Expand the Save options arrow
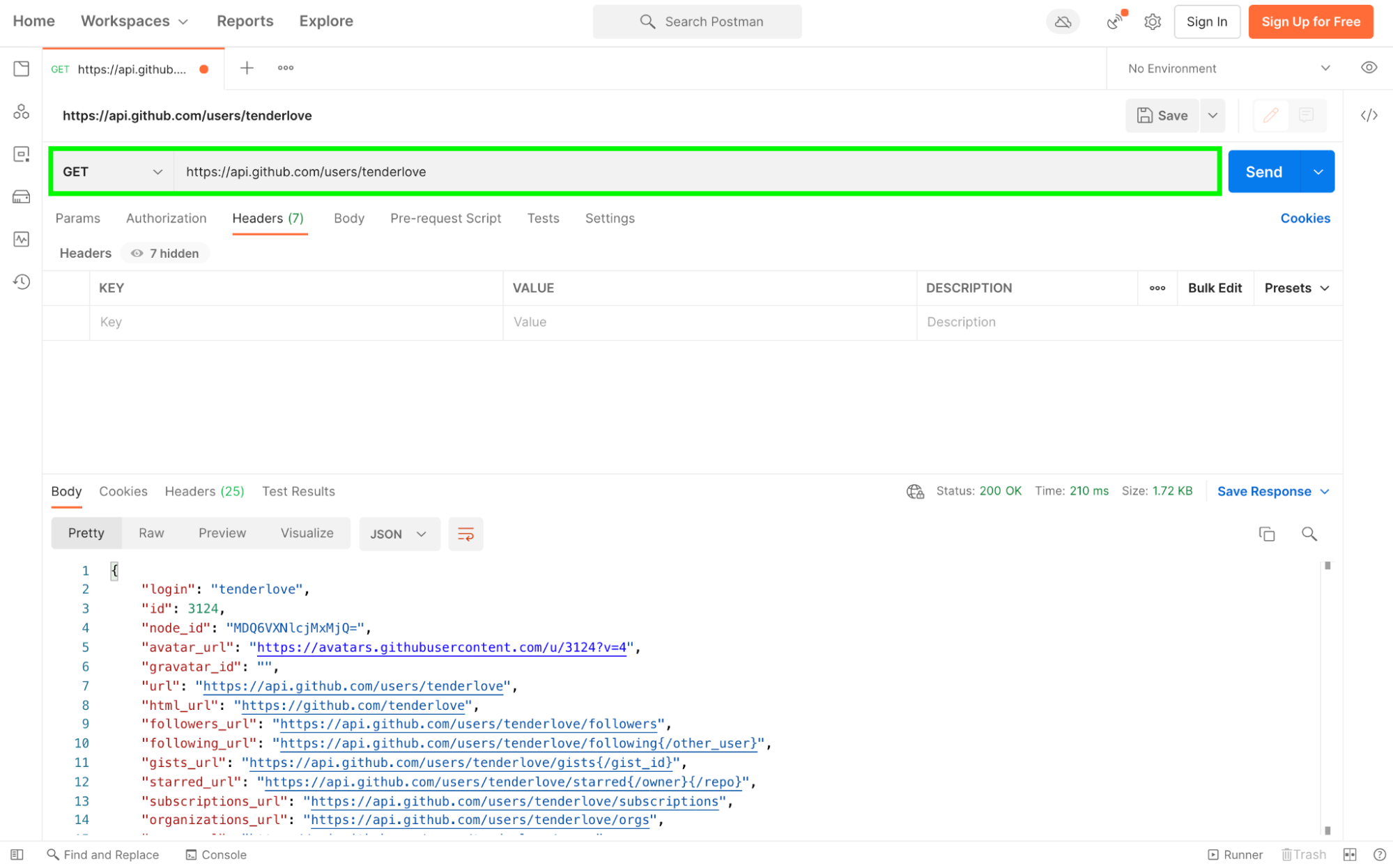This screenshot has height=868, width=1393. point(1213,115)
